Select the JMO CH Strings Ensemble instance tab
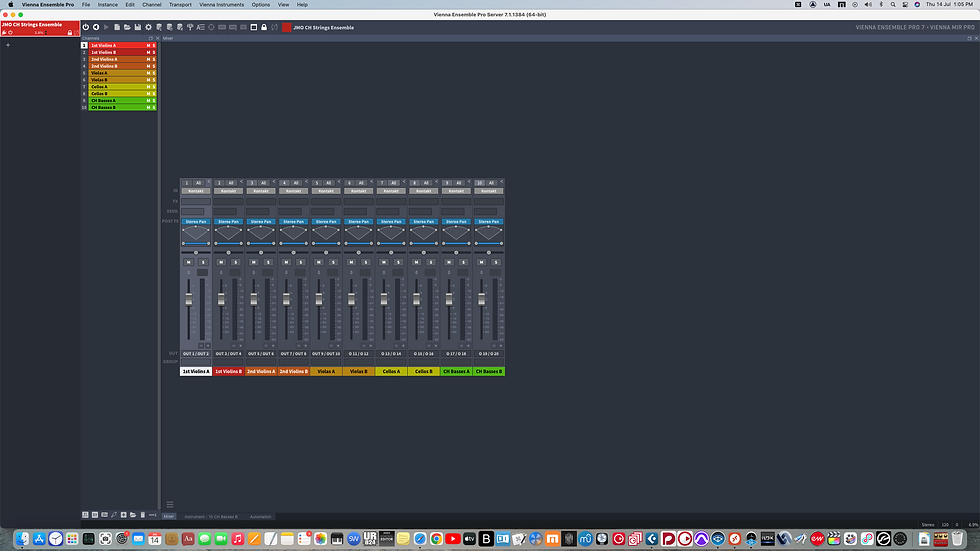The width and height of the screenshot is (980, 551). [x=40, y=28]
